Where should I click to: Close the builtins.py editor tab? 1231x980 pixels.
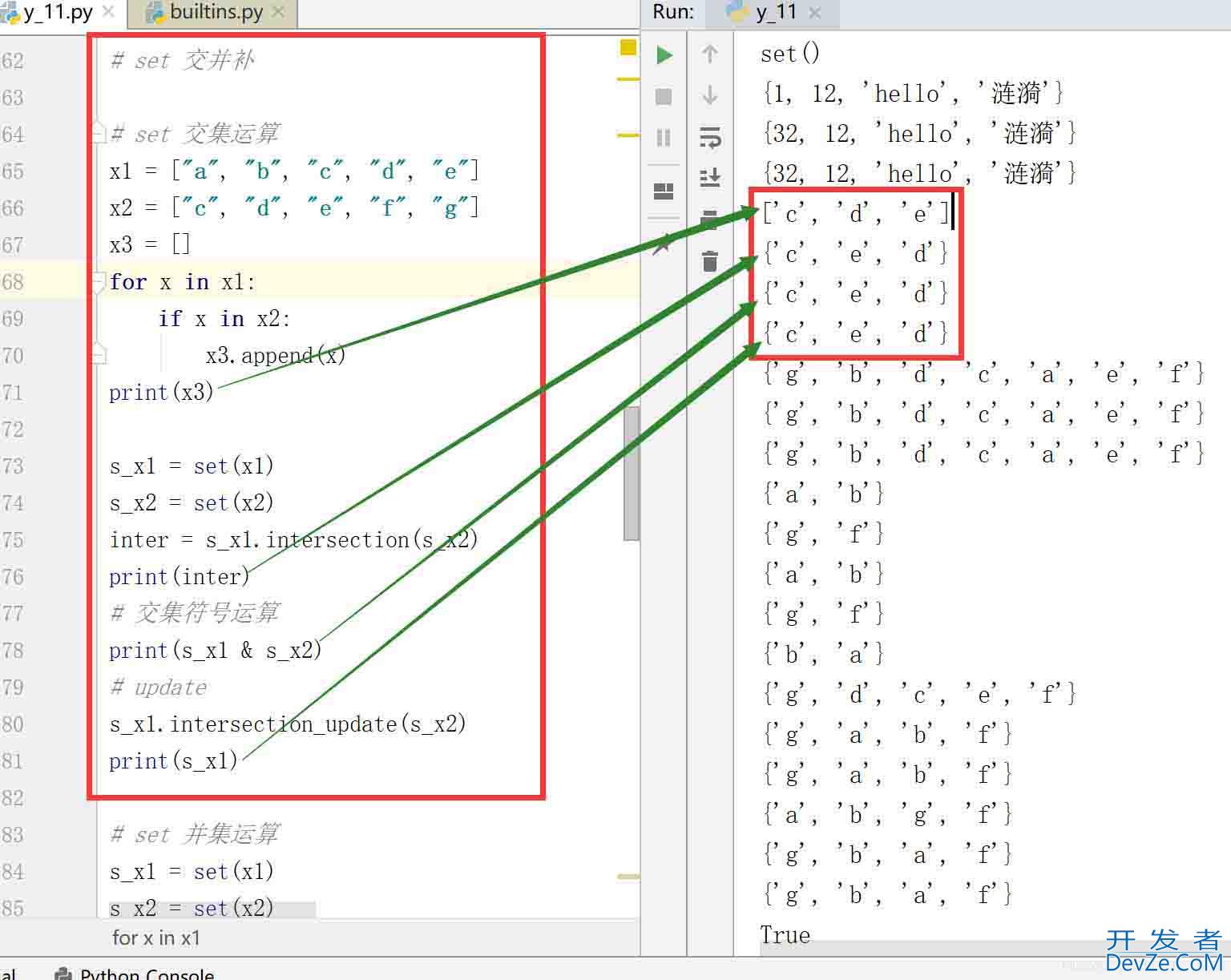[x=278, y=12]
